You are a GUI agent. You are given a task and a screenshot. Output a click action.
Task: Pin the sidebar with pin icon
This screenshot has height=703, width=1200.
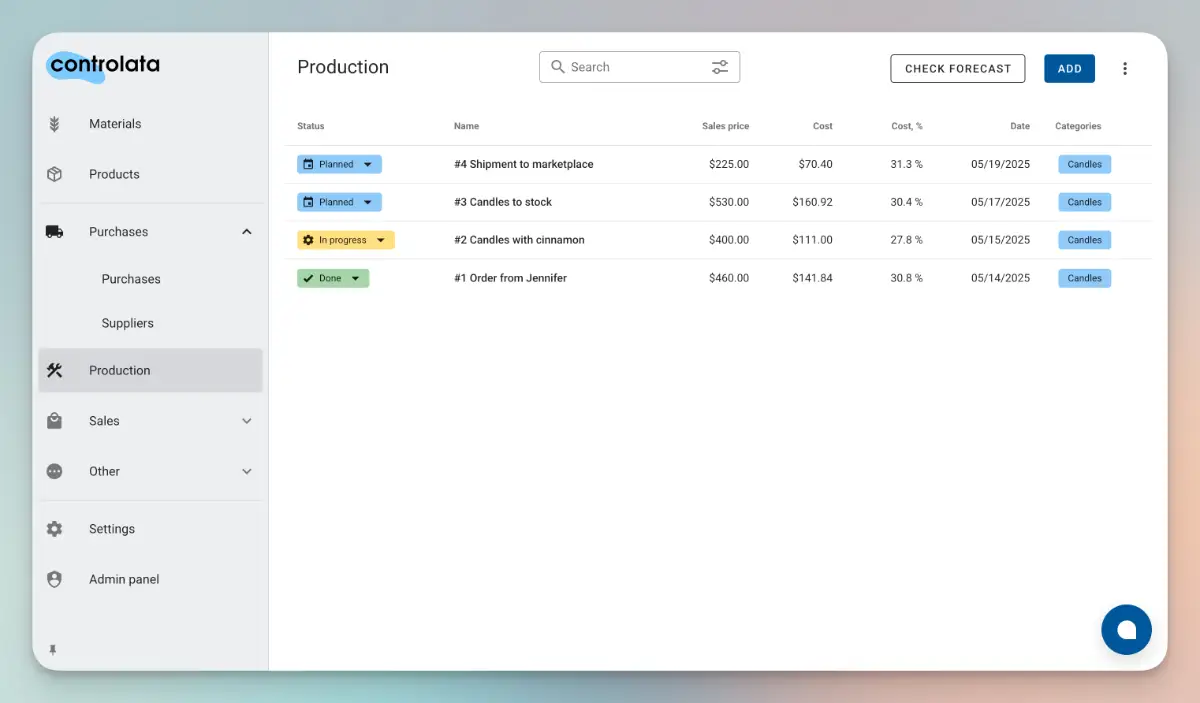(x=53, y=650)
